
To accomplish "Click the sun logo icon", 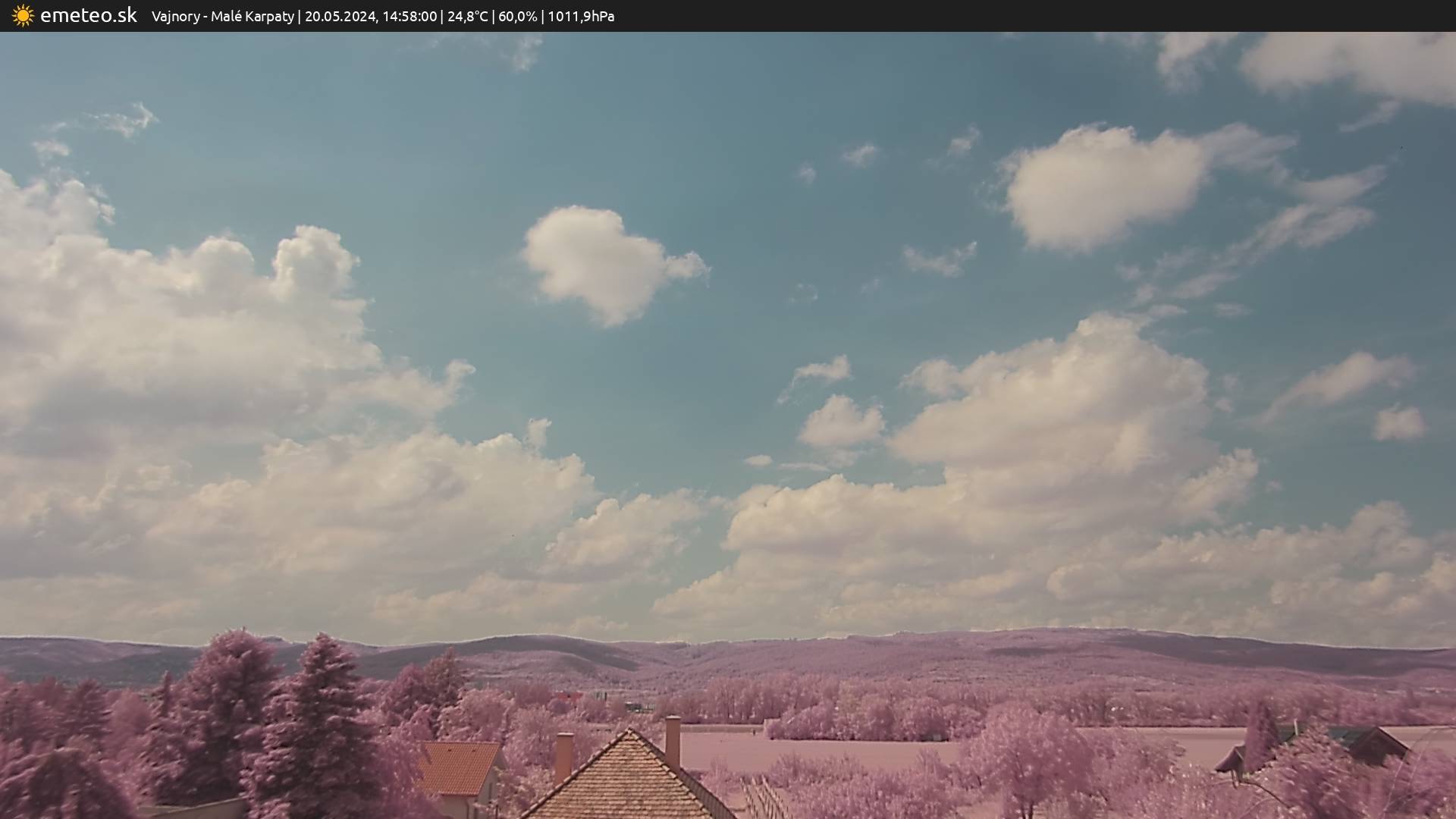I will coord(23,16).
